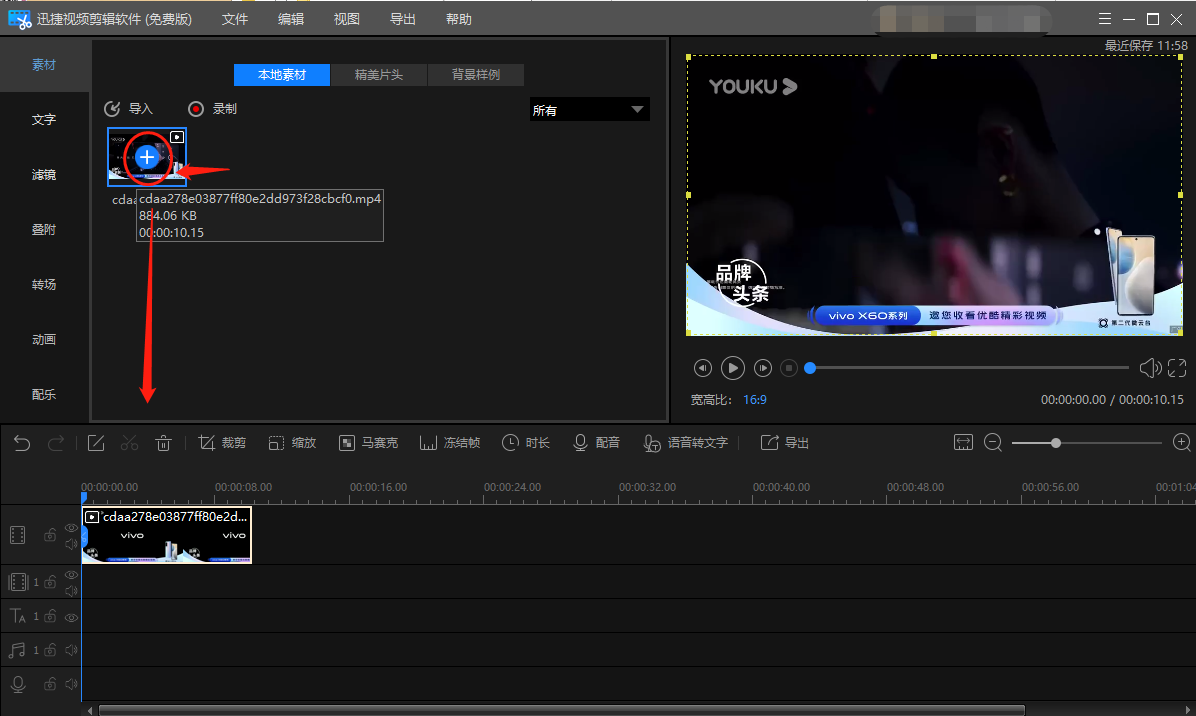
Task: Expand the 所有 filter dropdown
Action: 589,110
